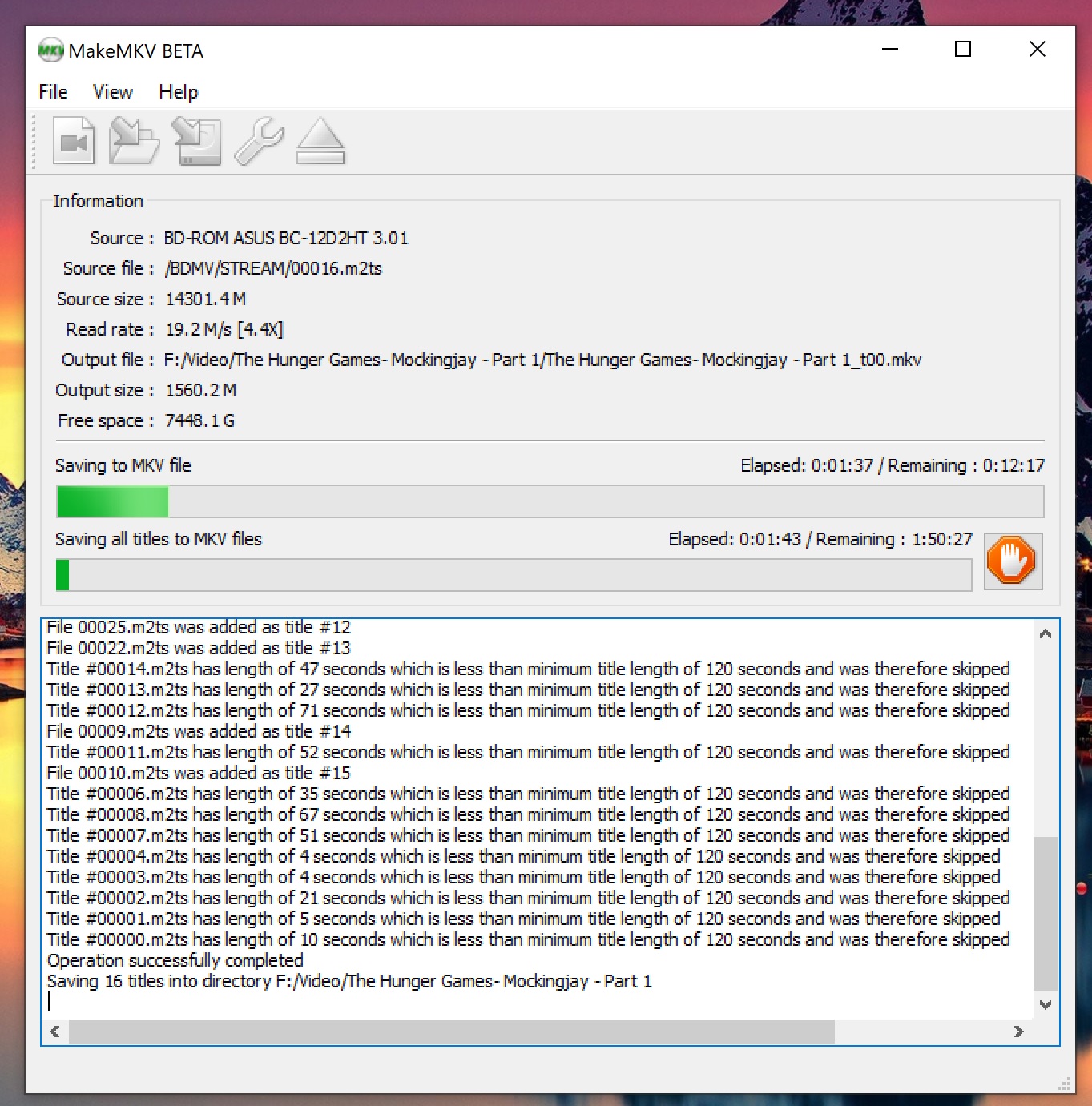The image size is (1092, 1106).
Task: Click the output size value '1560.2 M'
Action: pos(200,390)
